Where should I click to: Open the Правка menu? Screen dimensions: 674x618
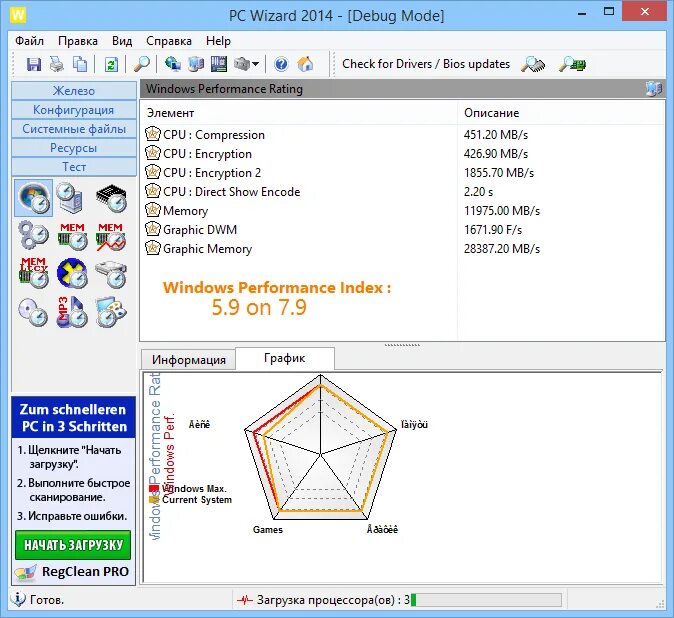78,41
